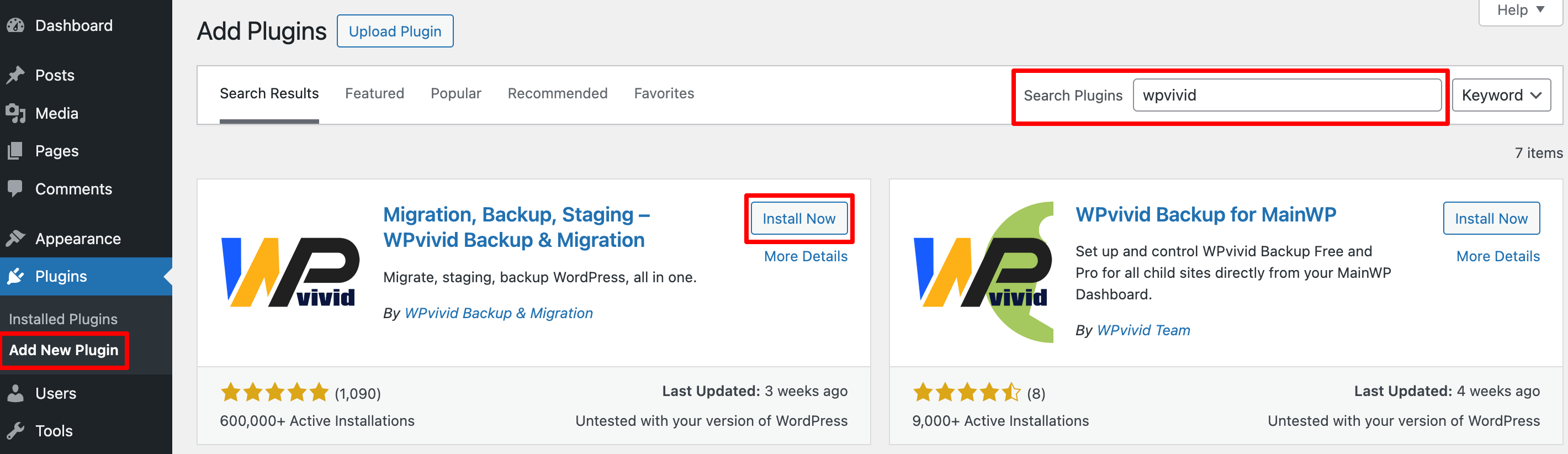Click the '9,000+ Active Installations' text
Image resolution: width=1568 pixels, height=454 pixels.
[1000, 420]
